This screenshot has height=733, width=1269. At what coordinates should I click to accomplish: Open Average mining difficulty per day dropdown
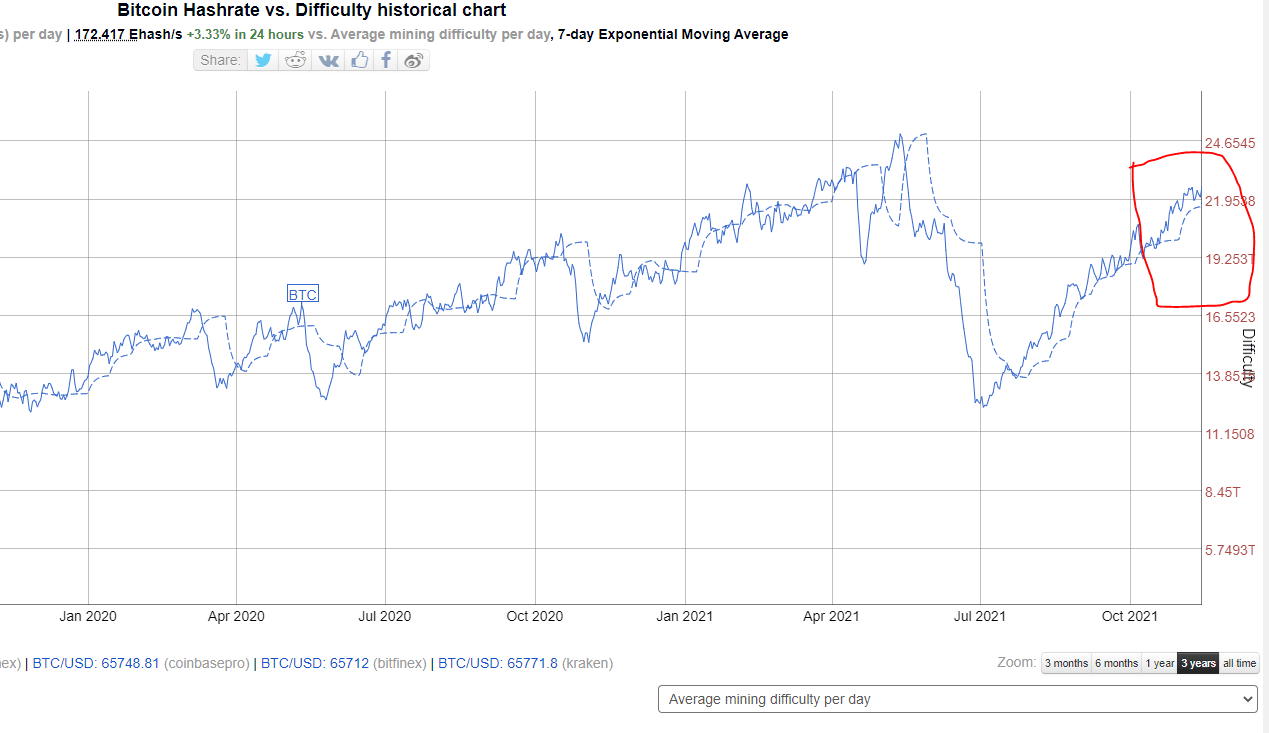[957, 699]
